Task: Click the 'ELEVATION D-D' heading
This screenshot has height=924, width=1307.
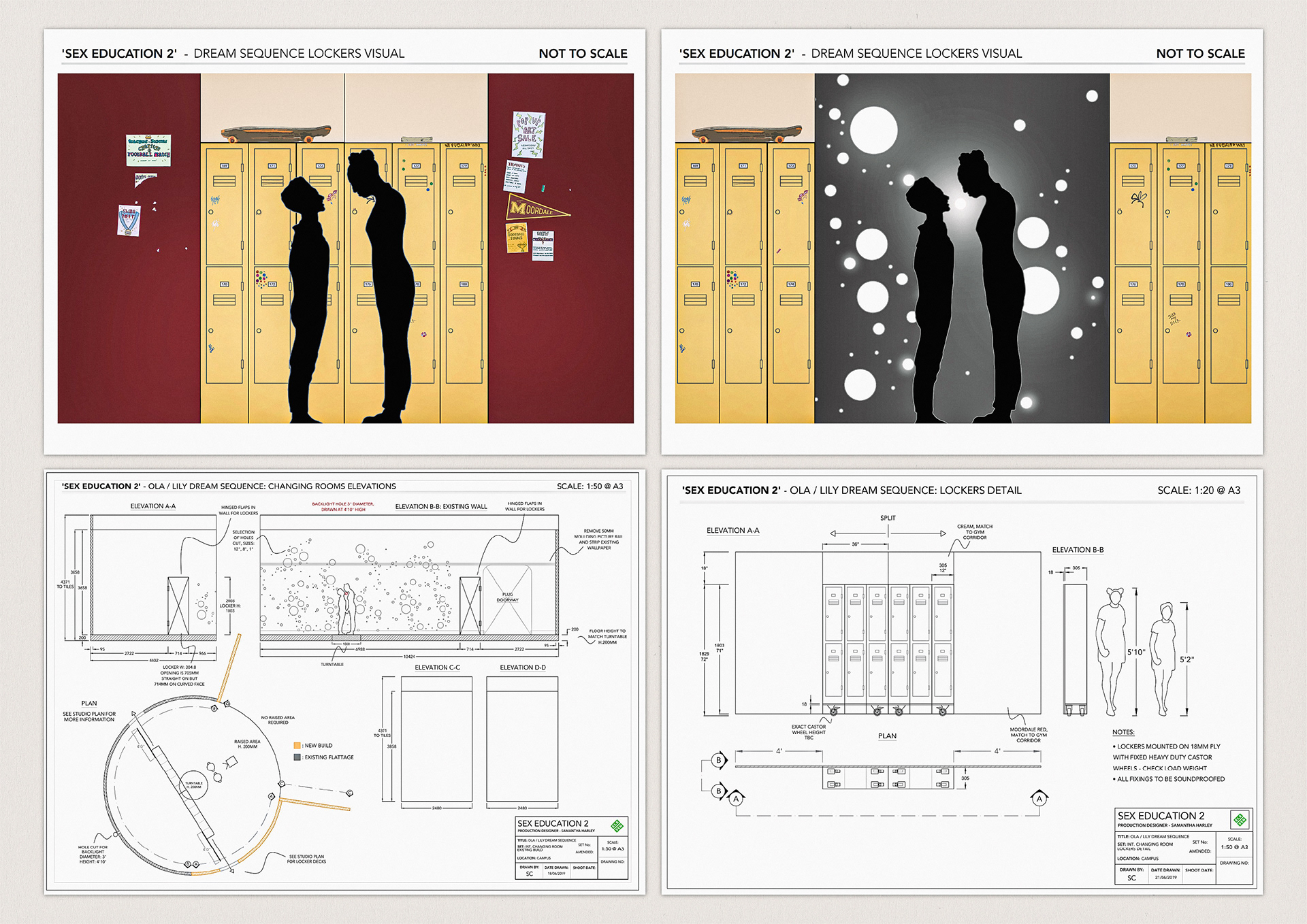Action: (523, 667)
